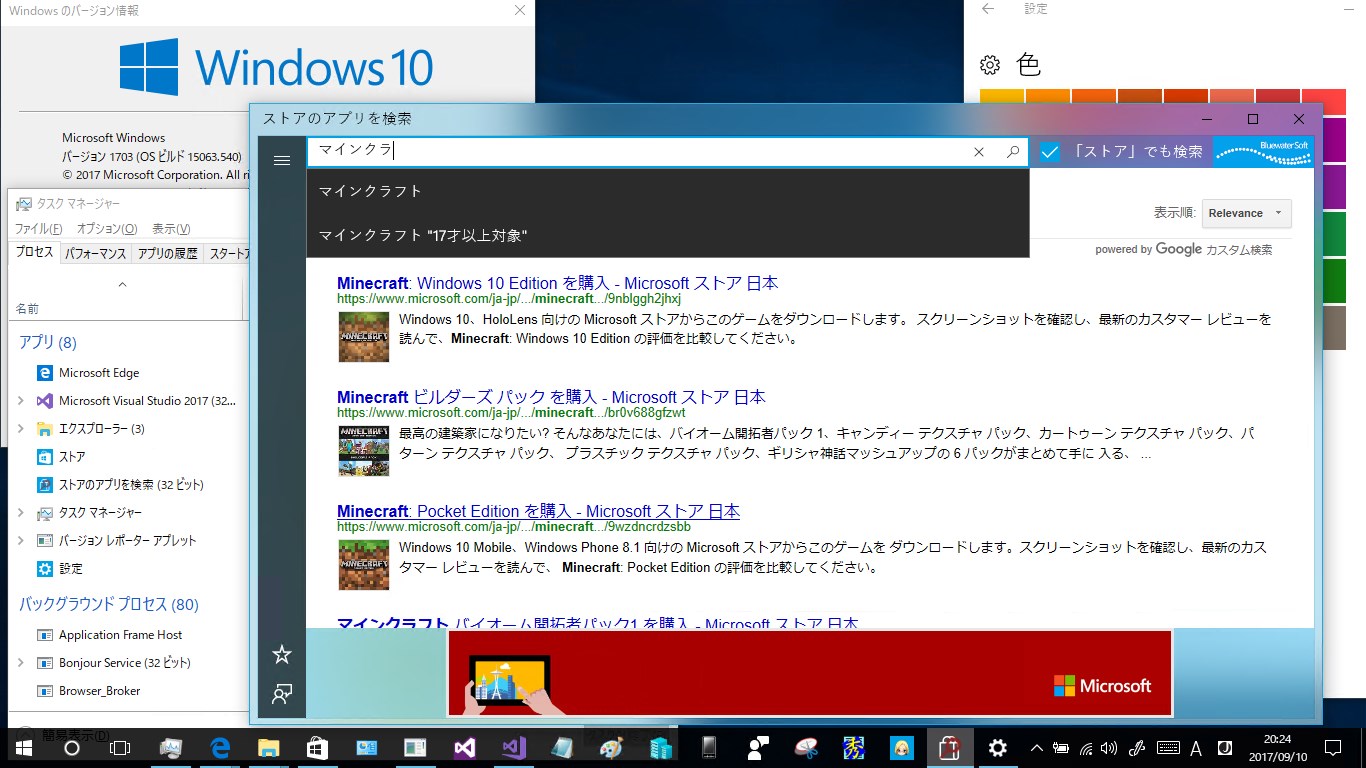Click the IME 'A' input mode indicator

(1196, 748)
